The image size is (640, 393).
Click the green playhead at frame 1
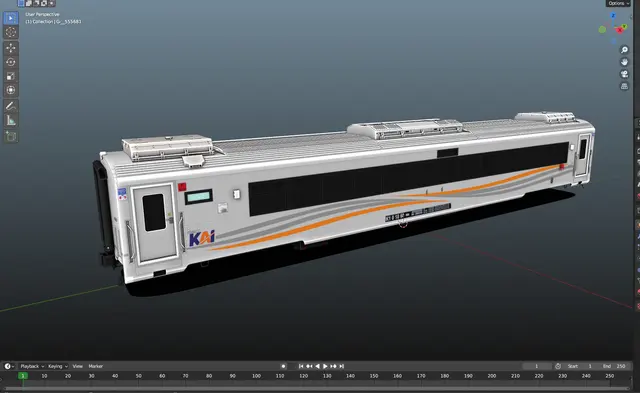pyautogui.click(x=23, y=376)
